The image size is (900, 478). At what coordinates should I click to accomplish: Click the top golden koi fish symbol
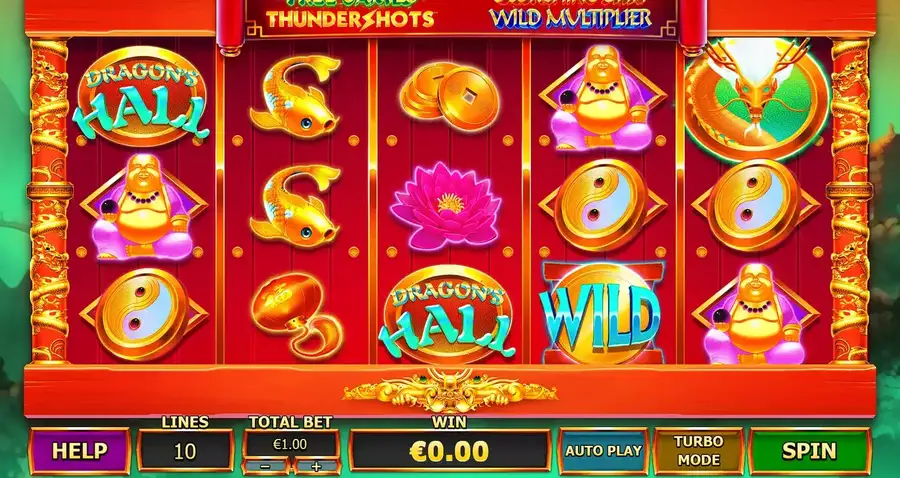click(x=295, y=95)
